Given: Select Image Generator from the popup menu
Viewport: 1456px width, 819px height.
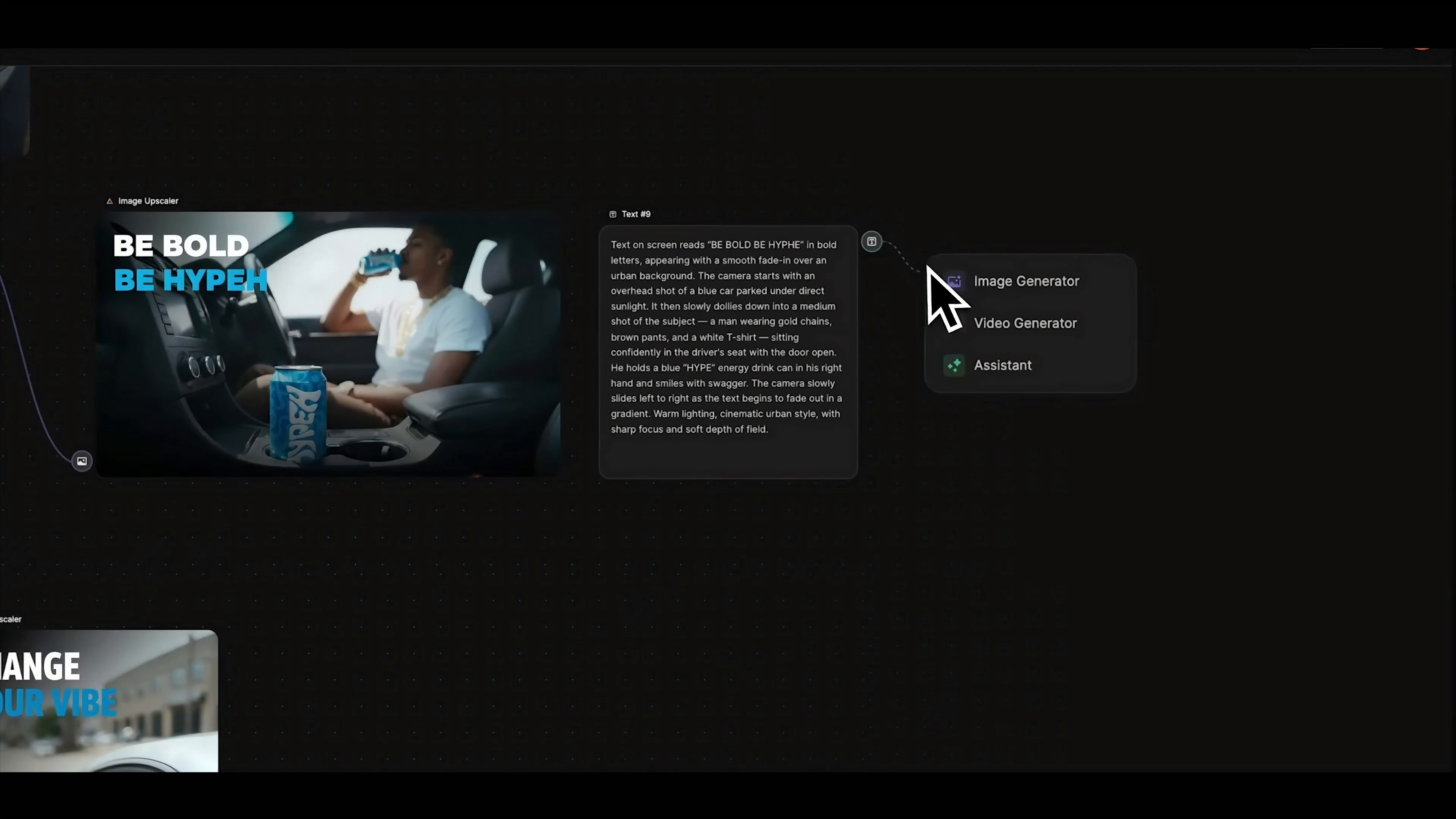Looking at the screenshot, I should coord(1030,281).
